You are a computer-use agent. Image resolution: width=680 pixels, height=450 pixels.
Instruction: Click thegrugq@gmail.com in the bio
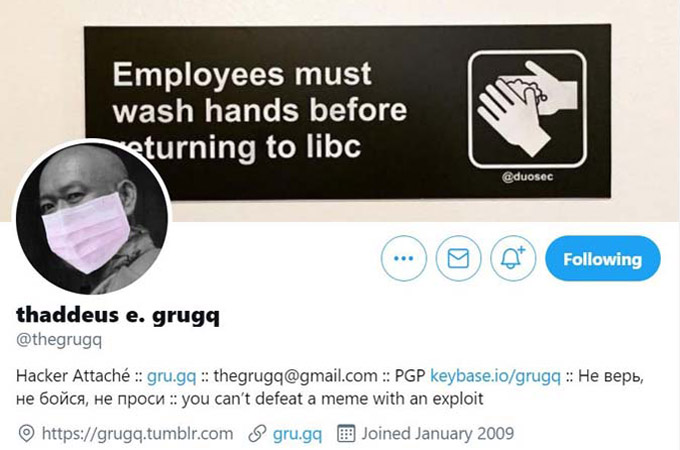[x=295, y=376]
